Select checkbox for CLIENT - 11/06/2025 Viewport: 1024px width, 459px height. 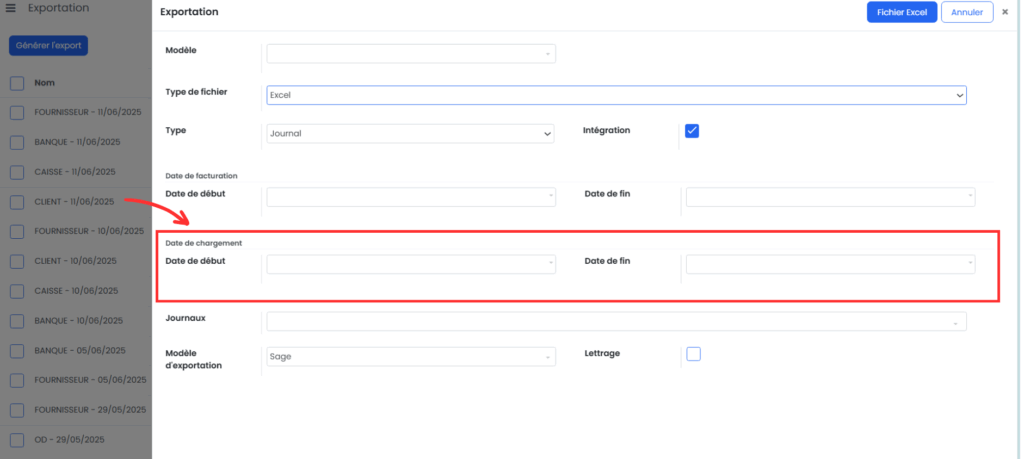tap(18, 202)
